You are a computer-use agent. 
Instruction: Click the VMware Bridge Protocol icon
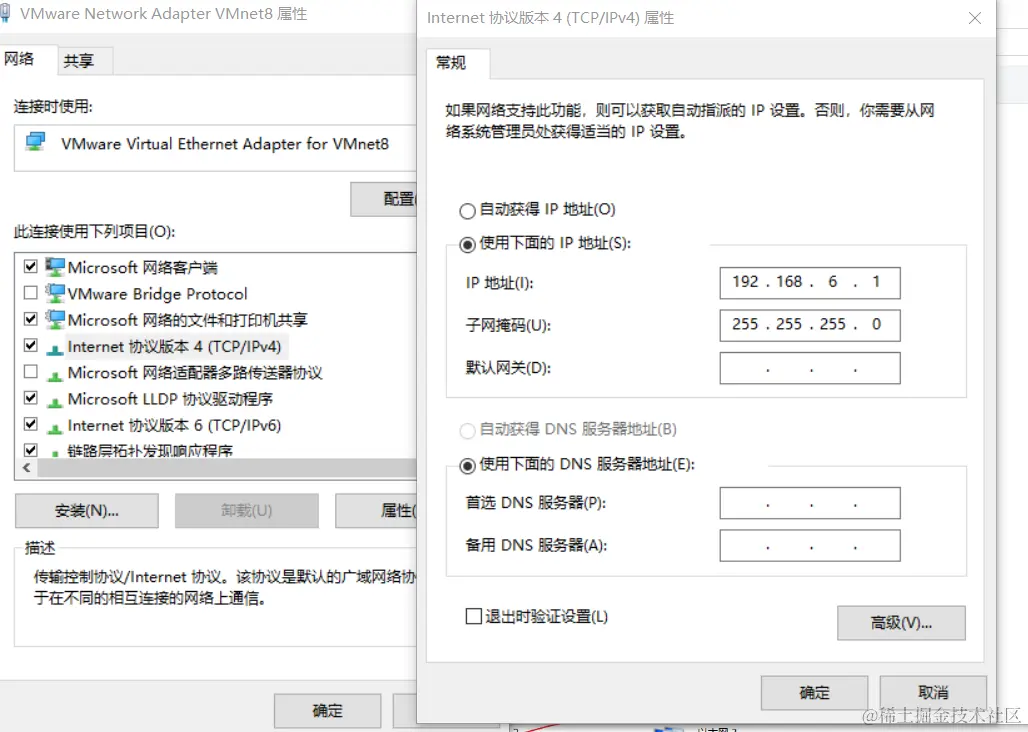click(55, 293)
